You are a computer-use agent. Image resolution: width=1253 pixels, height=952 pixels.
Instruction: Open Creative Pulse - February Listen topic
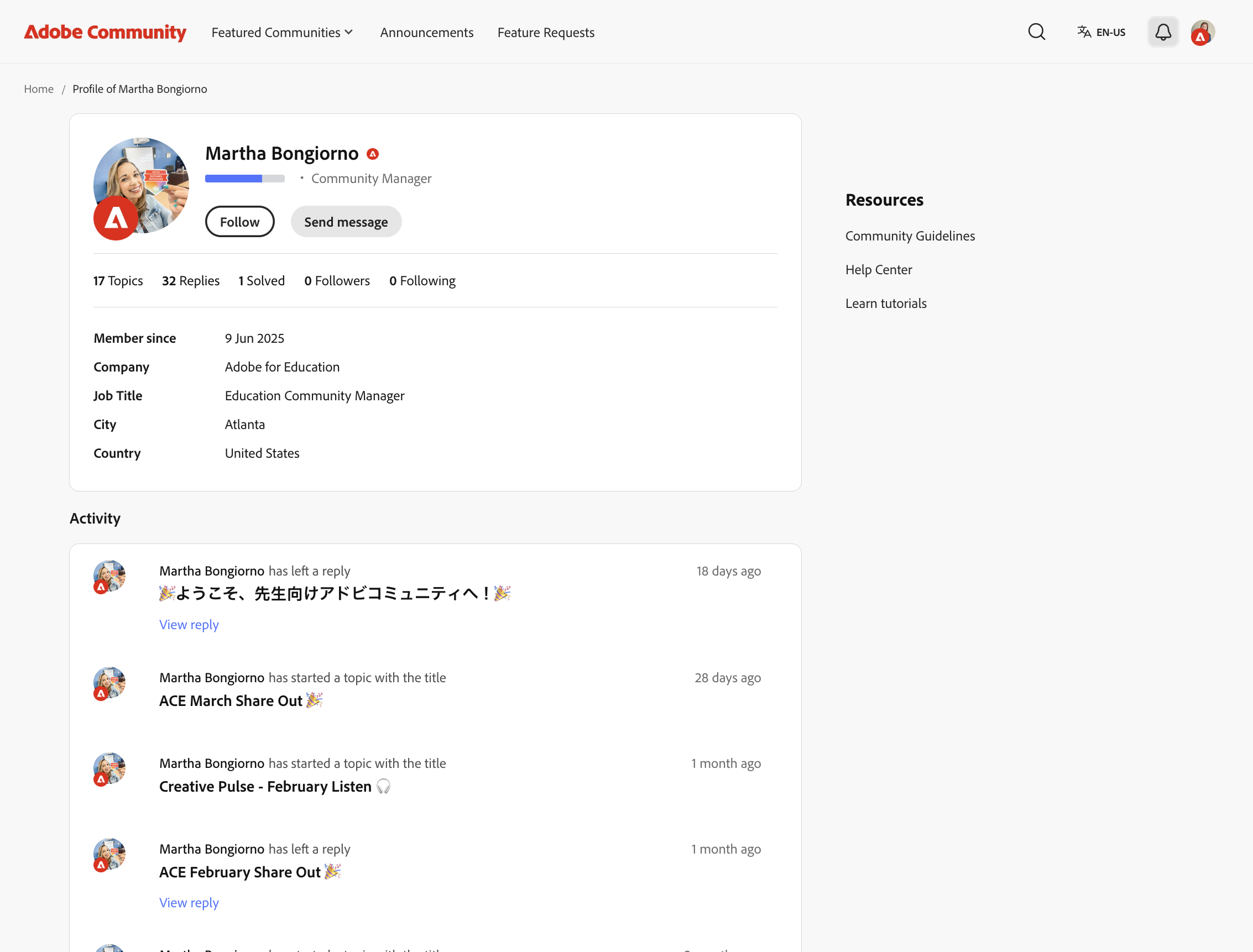275,787
